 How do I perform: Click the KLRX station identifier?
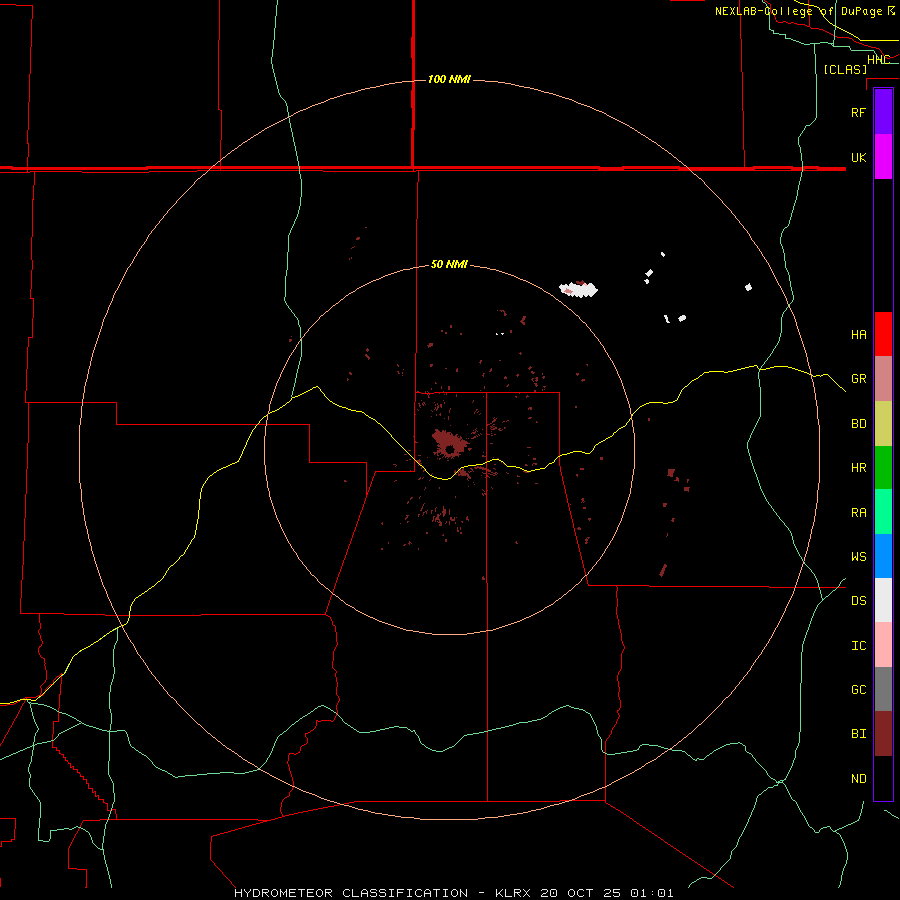click(x=513, y=893)
